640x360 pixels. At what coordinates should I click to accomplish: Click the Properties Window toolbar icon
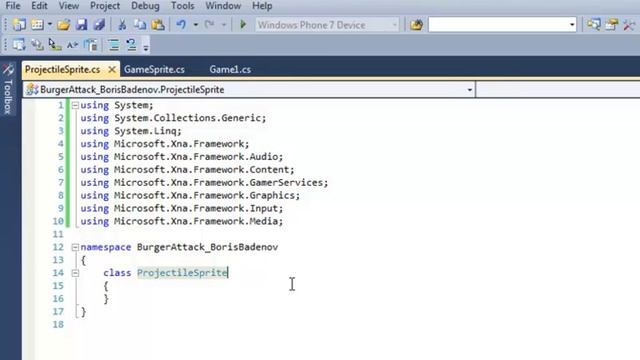click(611, 25)
